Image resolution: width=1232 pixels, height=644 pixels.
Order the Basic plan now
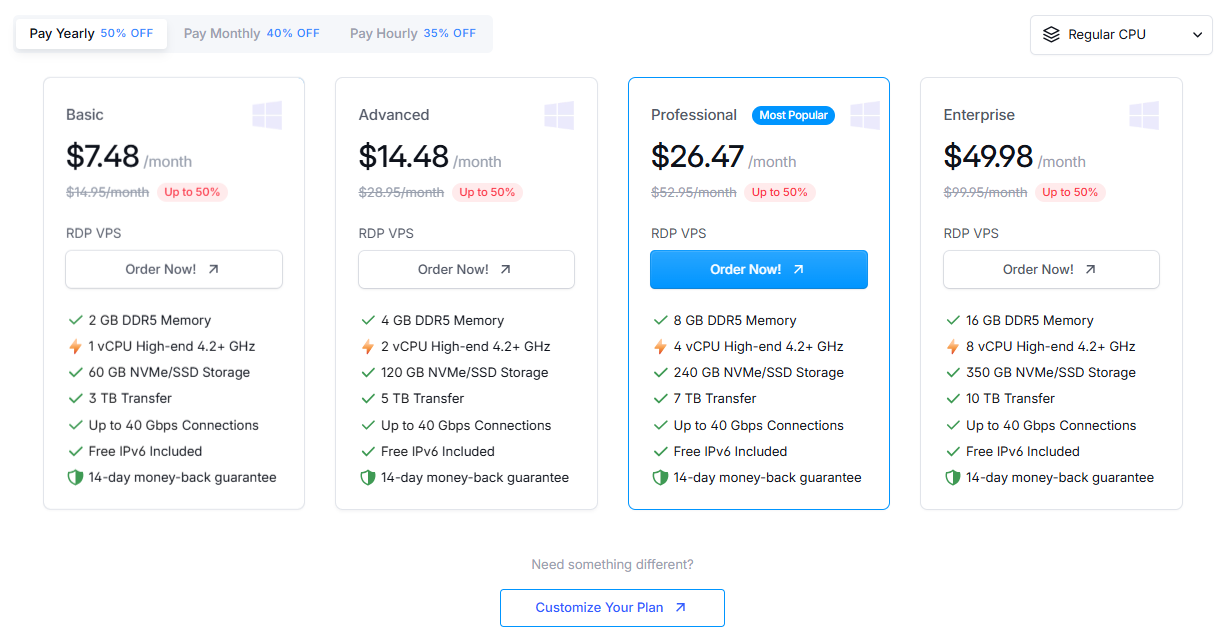(x=174, y=269)
